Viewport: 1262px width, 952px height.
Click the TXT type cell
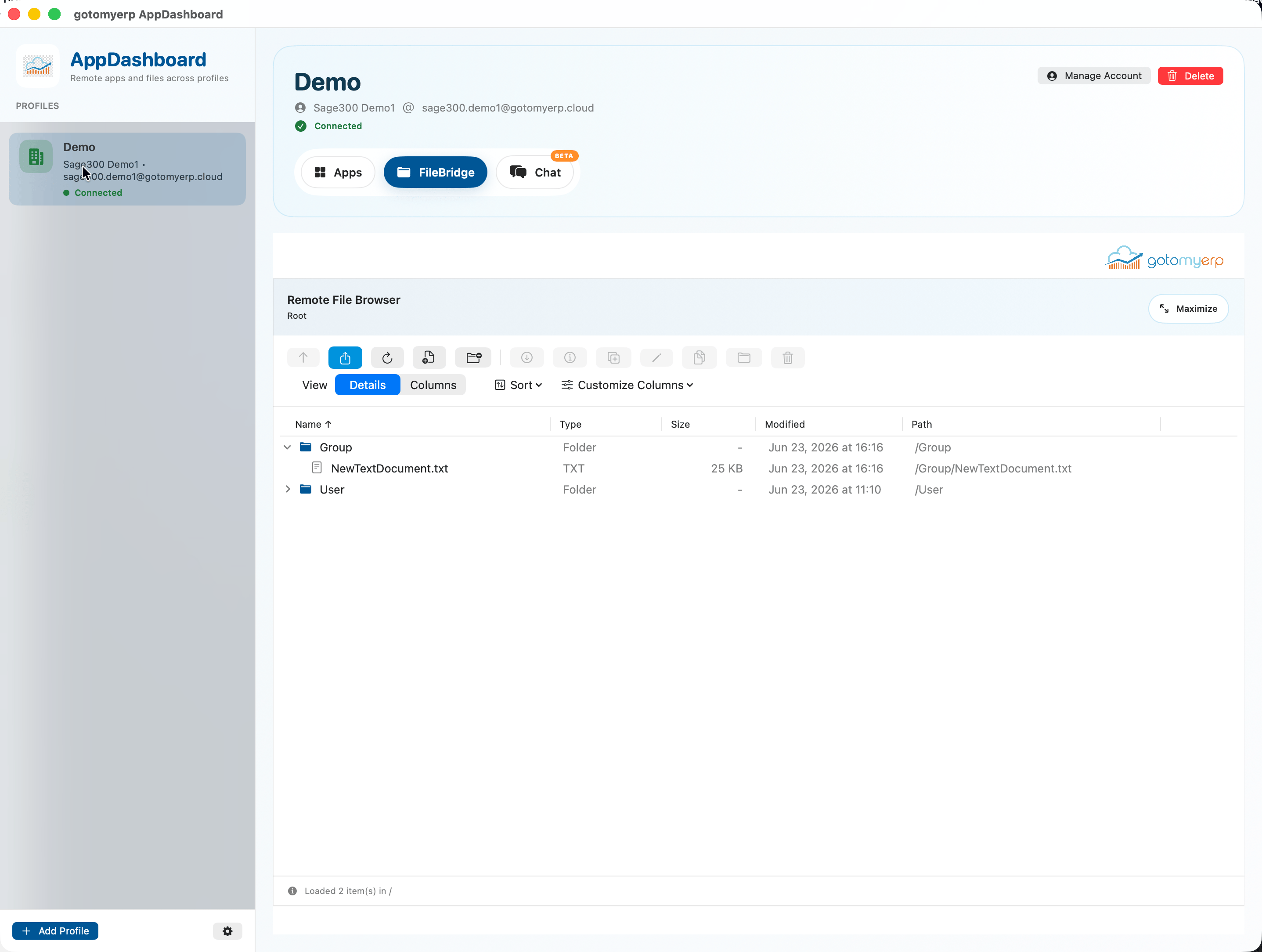pos(573,468)
